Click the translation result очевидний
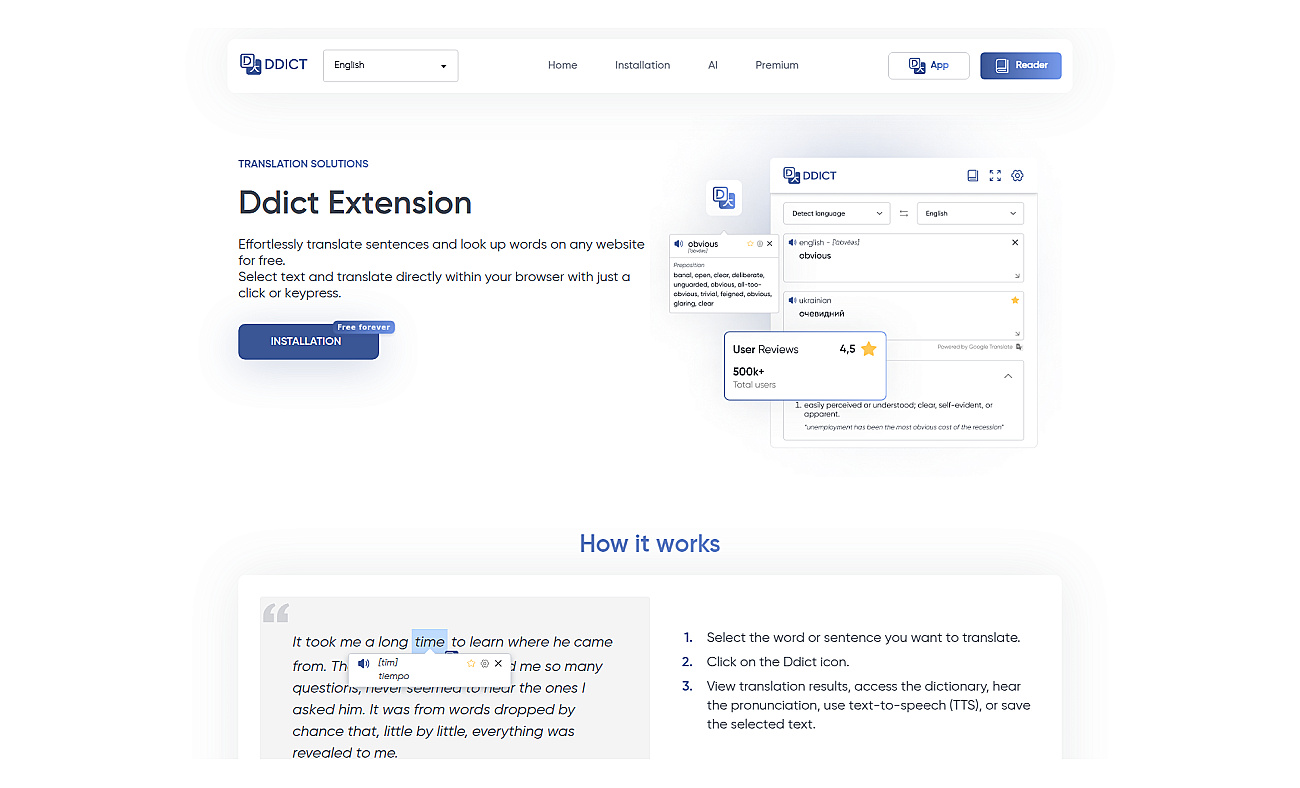This screenshot has width=1300, height=788. point(821,314)
